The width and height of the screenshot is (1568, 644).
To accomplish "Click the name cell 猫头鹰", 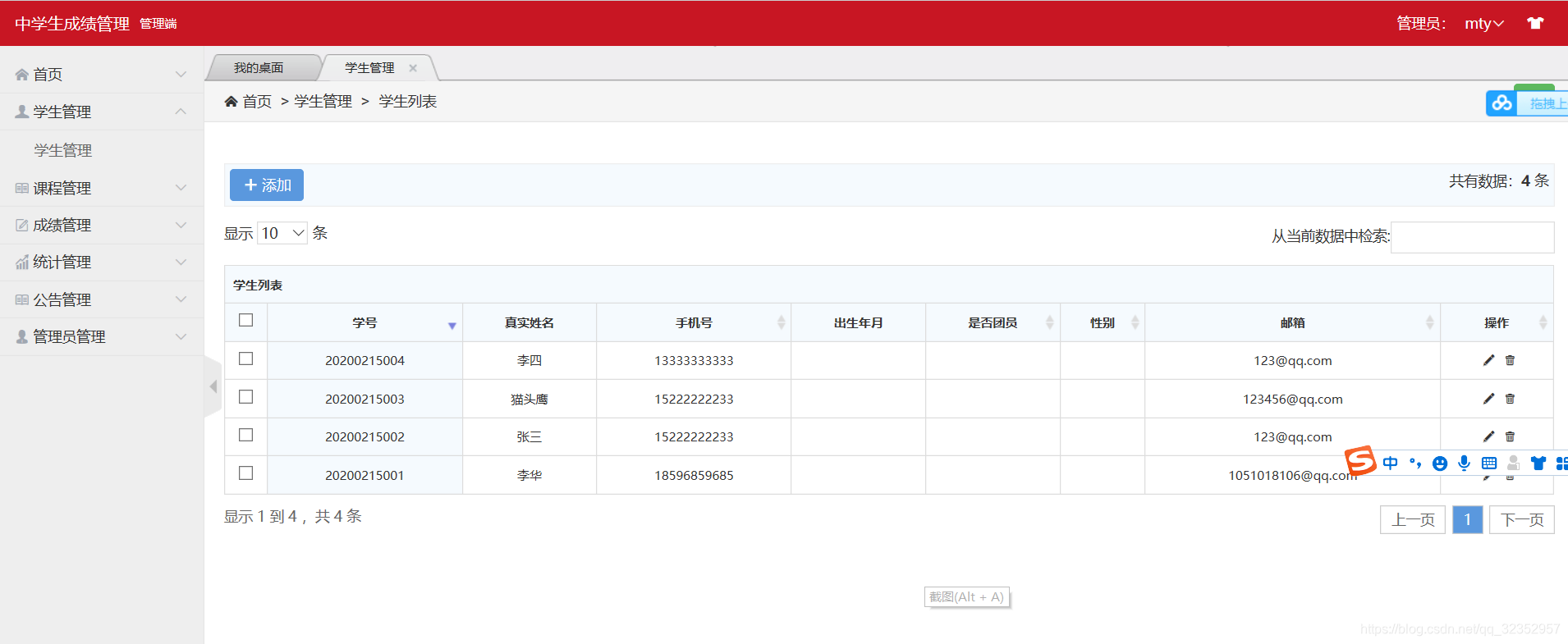I will click(530, 399).
